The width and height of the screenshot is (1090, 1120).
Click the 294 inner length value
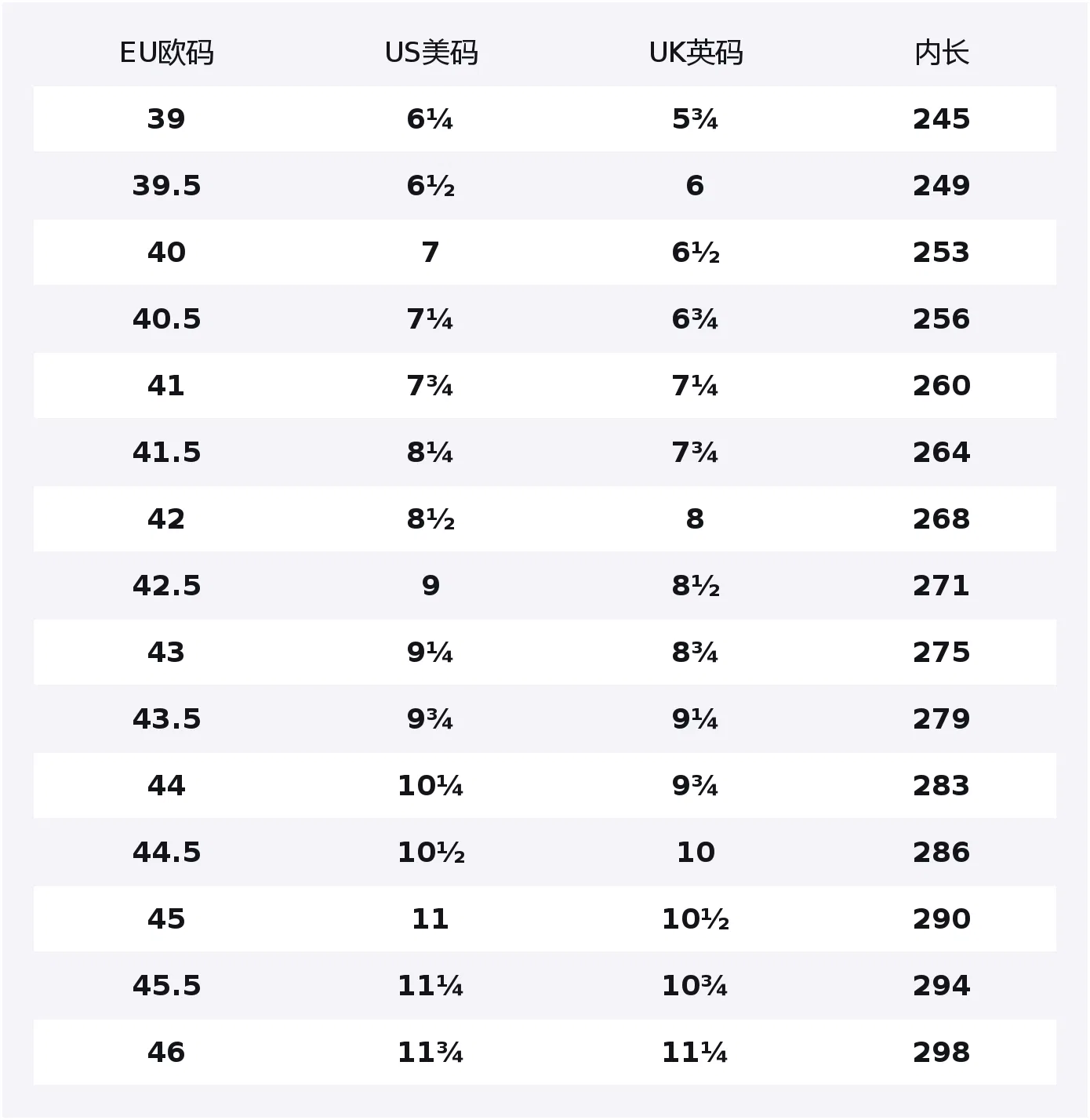[942, 986]
